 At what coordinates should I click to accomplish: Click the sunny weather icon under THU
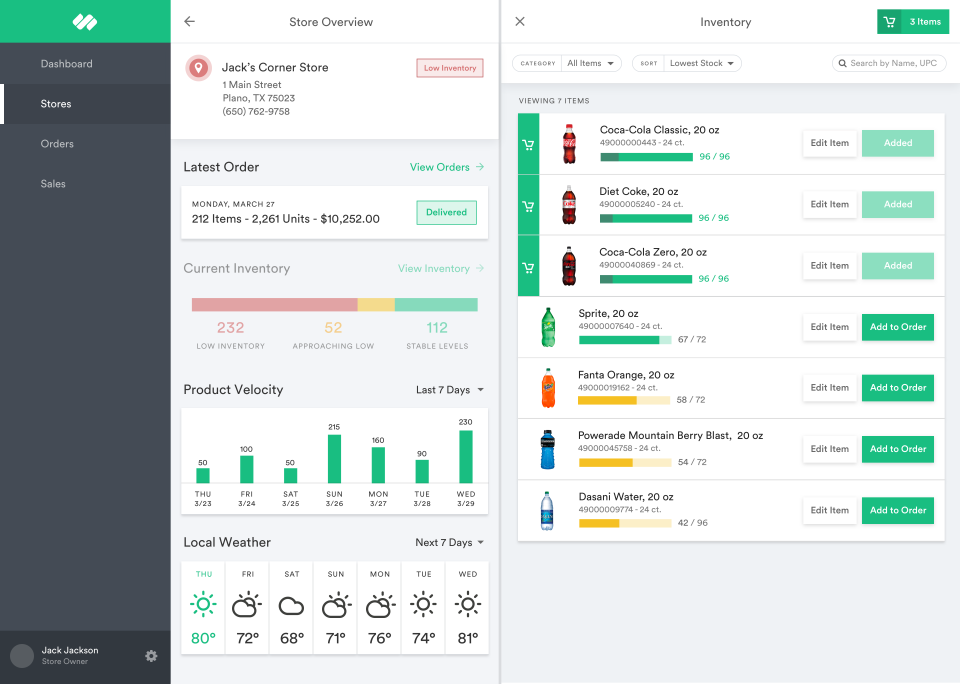pyautogui.click(x=203, y=604)
